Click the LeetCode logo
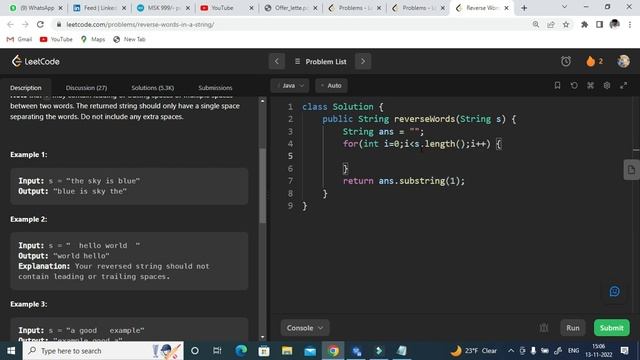 36,61
